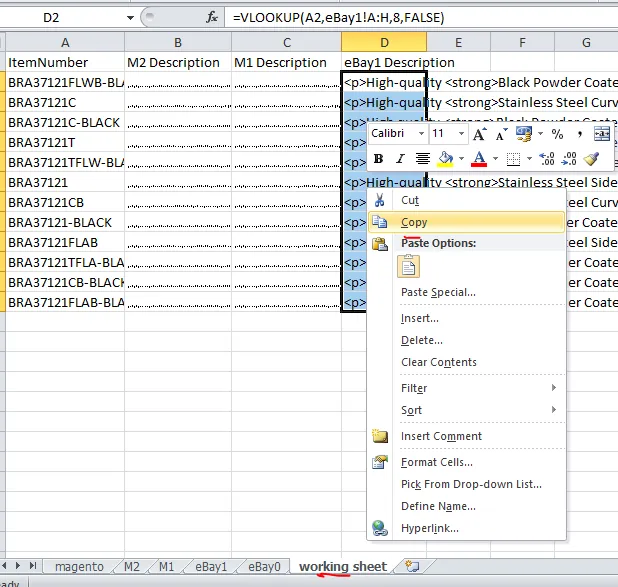Select Define Name... entry

(x=466, y=507)
